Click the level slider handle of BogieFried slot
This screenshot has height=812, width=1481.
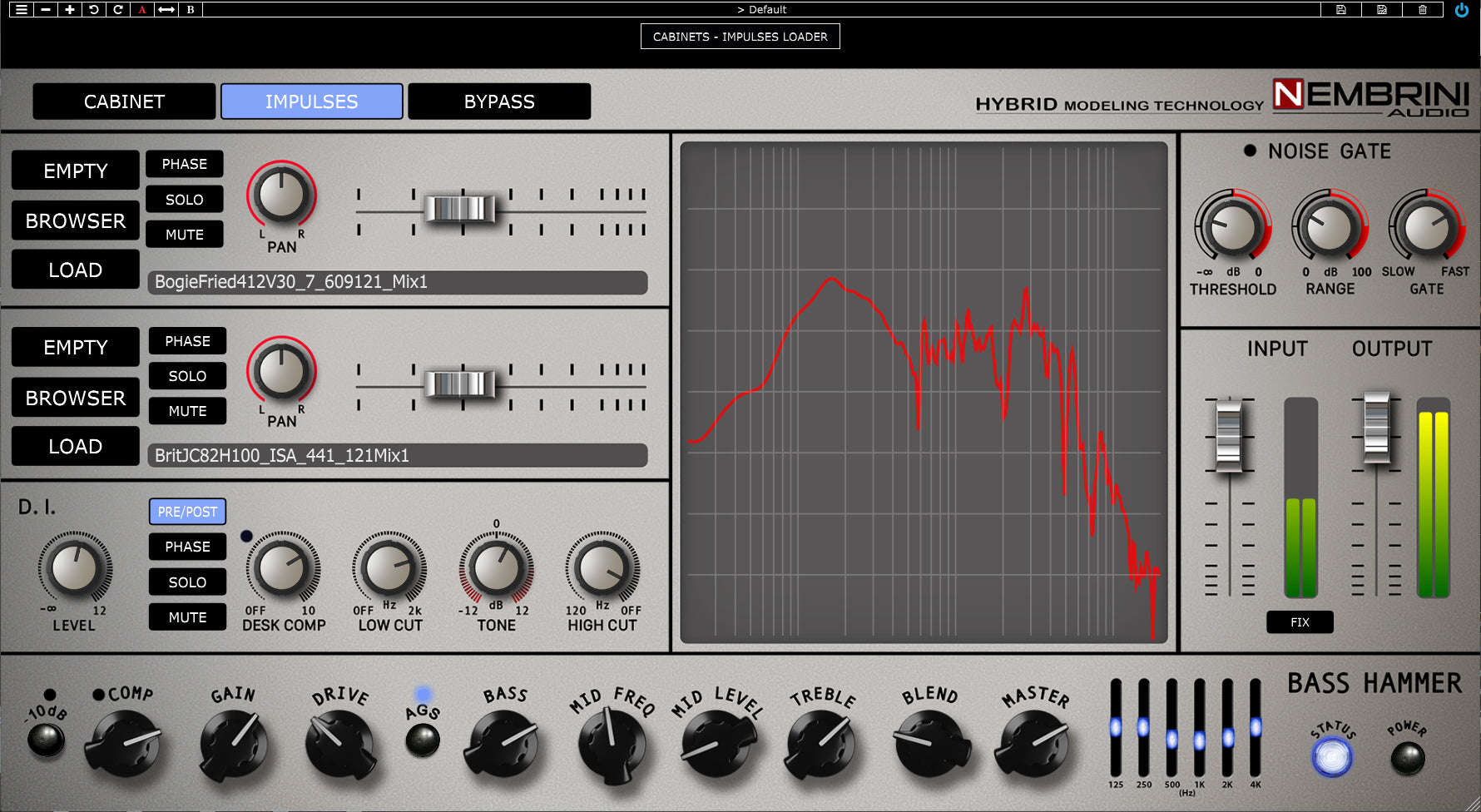coord(459,208)
